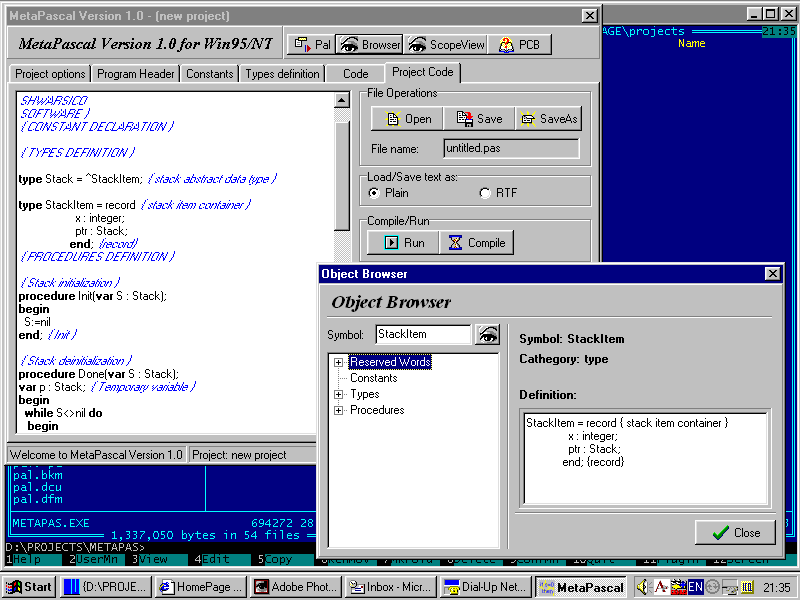Click the Open file button
The height and width of the screenshot is (600, 800).
click(407, 119)
